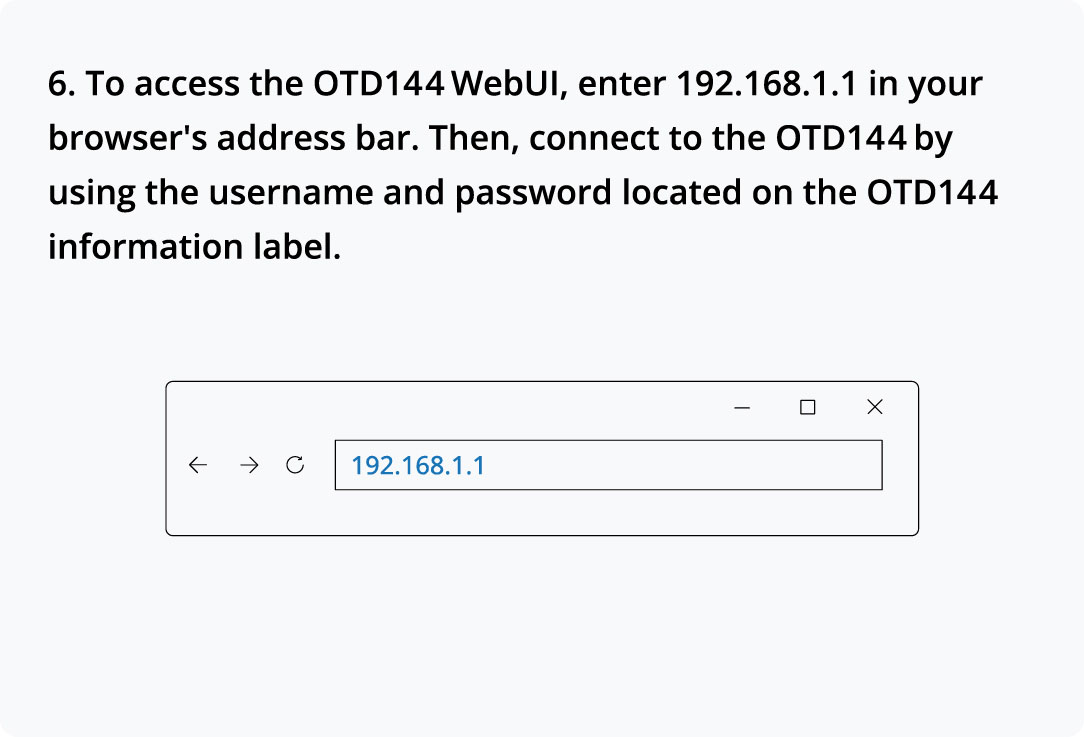Maximize the illustrated browser window

point(808,407)
